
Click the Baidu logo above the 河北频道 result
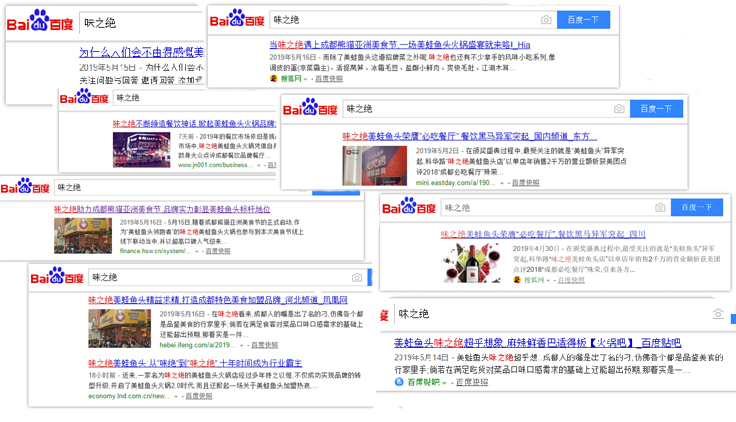pyautogui.click(x=60, y=277)
